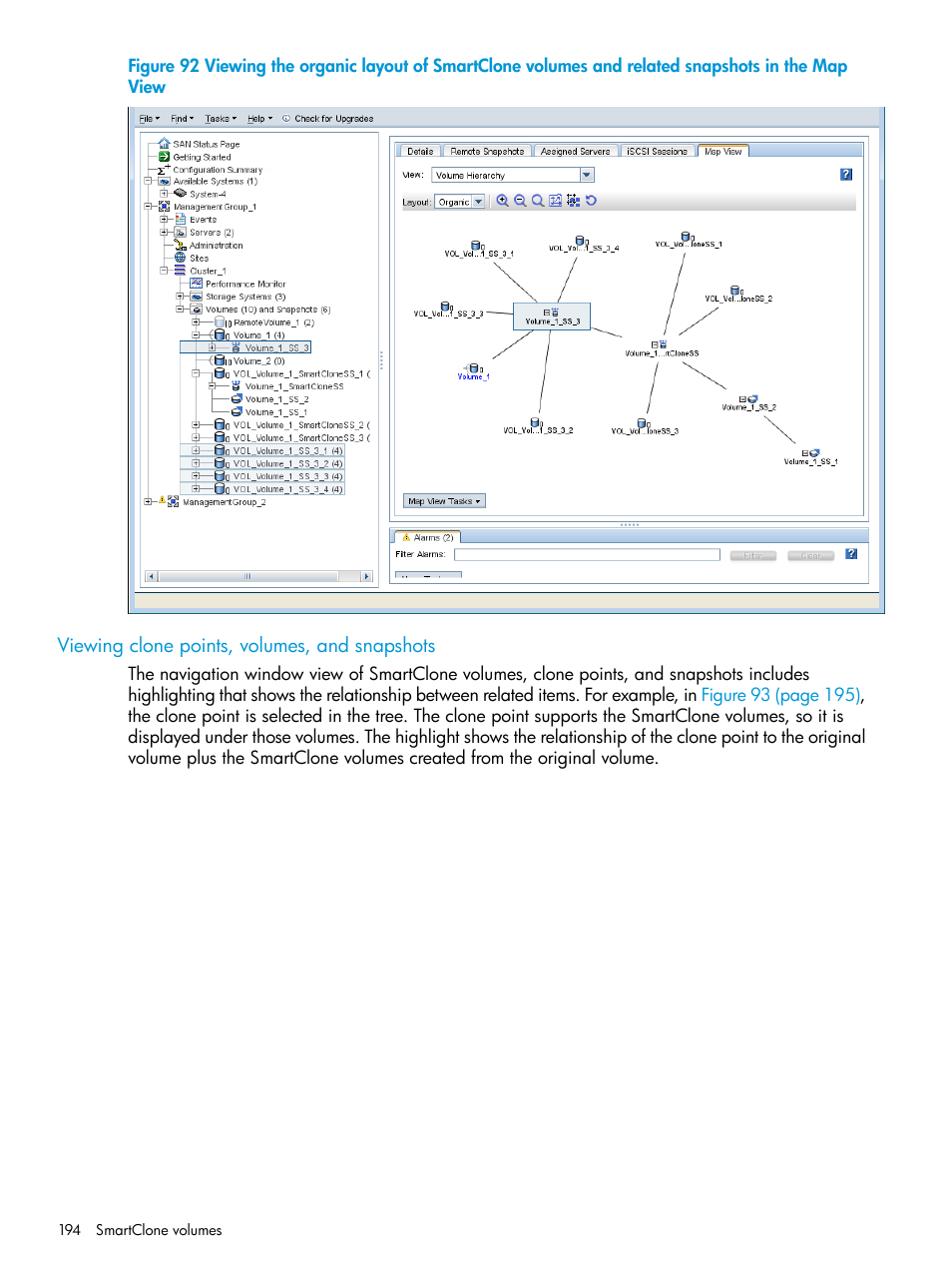Click the Map View help question icon

[846, 175]
